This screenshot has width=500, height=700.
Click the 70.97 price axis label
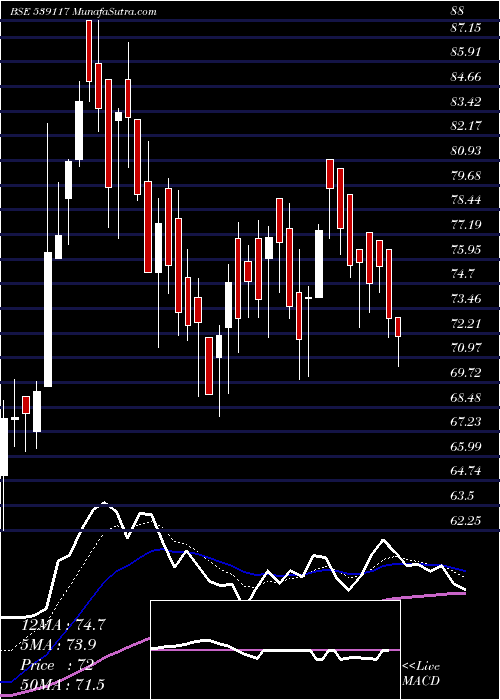click(466, 348)
